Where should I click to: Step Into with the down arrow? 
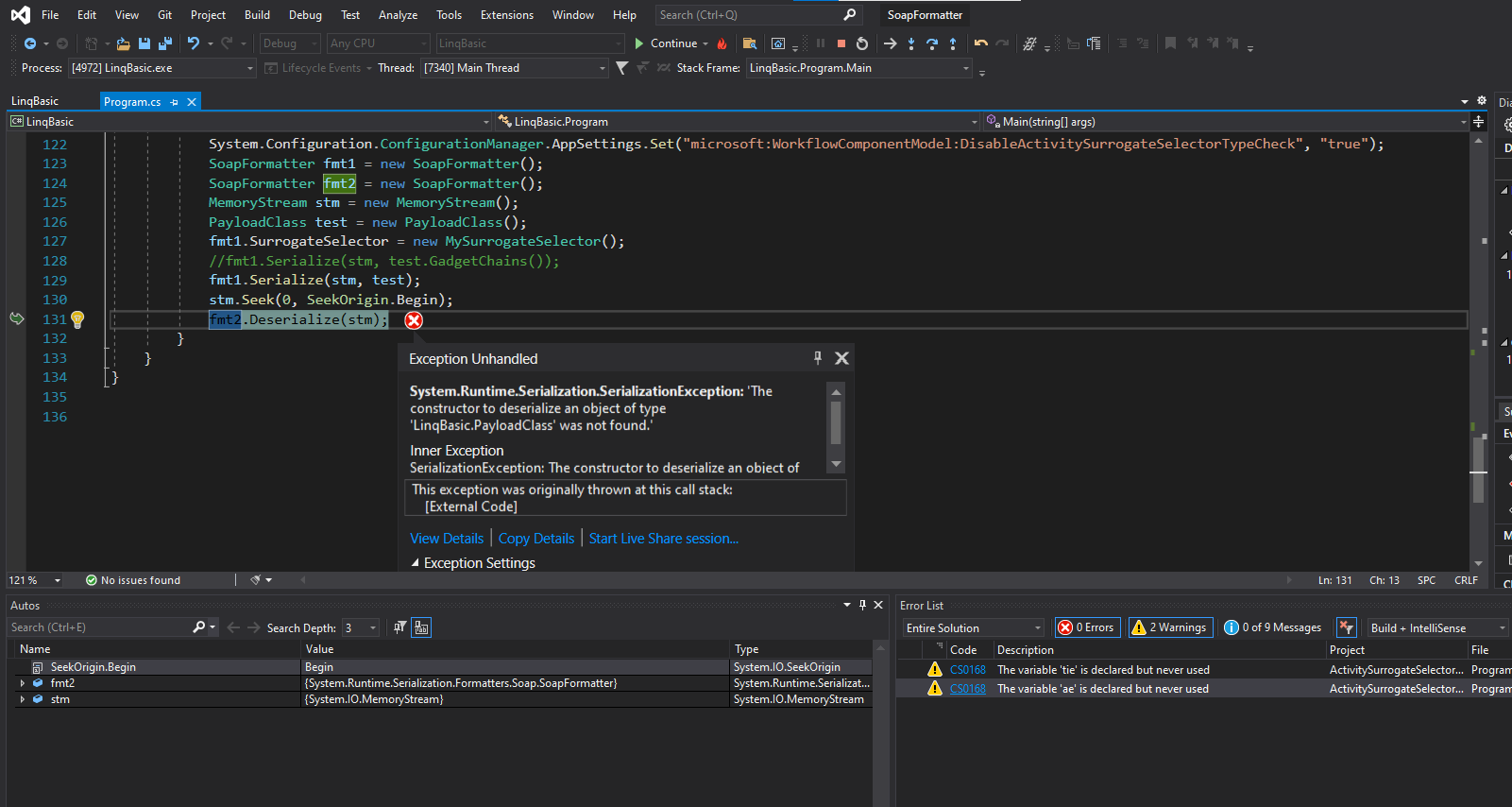(911, 43)
